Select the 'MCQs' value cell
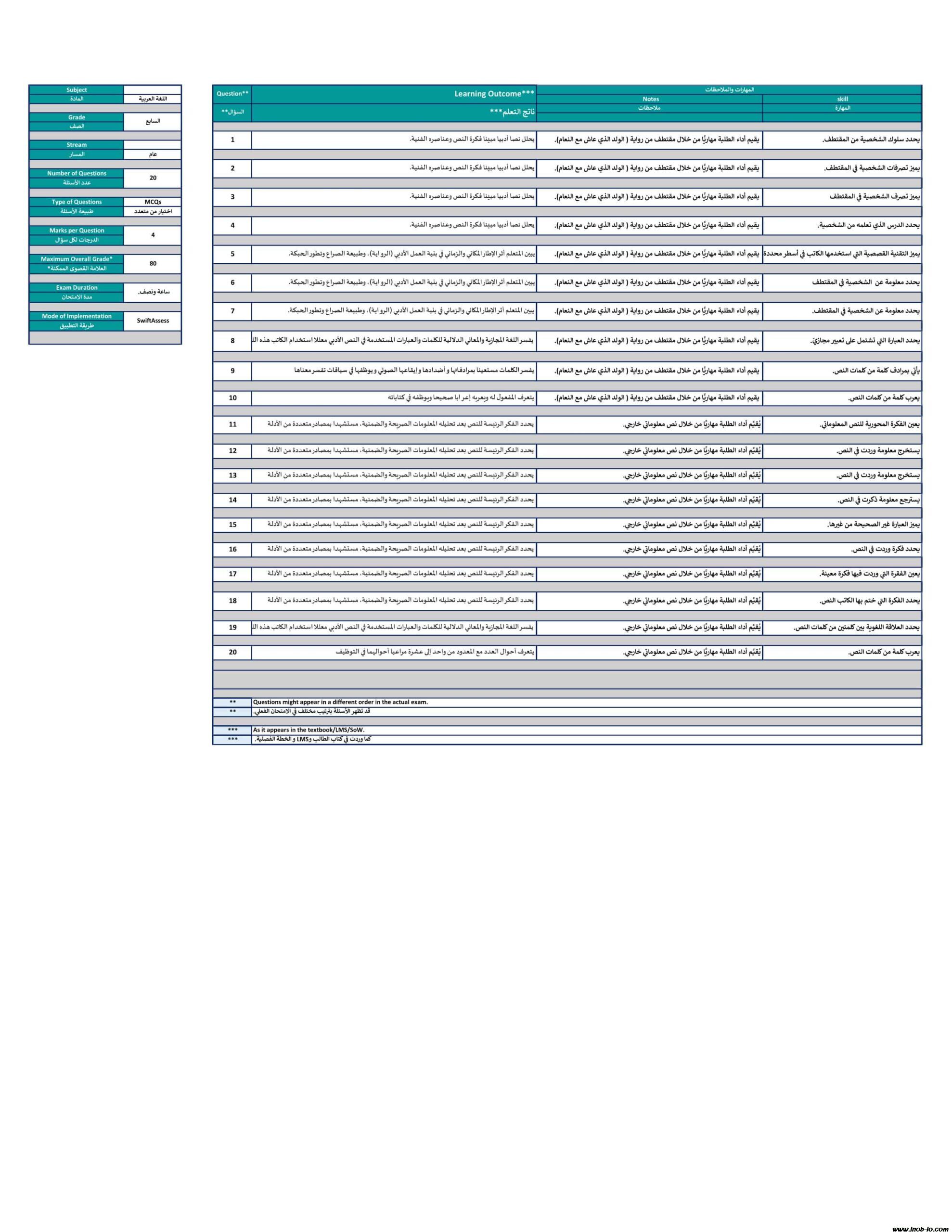 [153, 202]
